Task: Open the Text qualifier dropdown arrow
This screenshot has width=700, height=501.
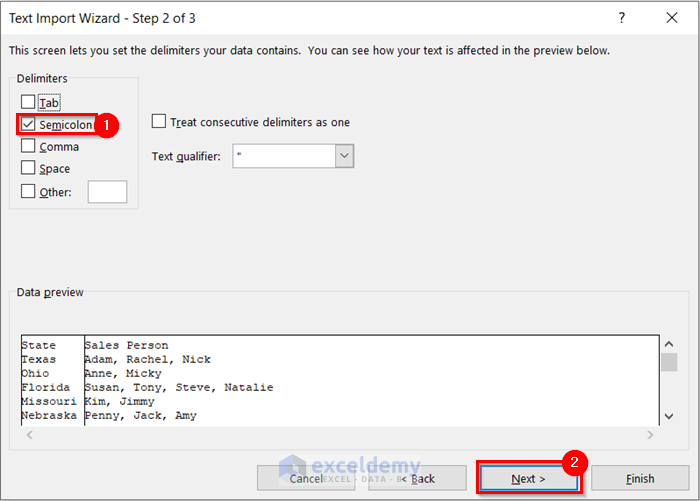Action: pyautogui.click(x=344, y=156)
